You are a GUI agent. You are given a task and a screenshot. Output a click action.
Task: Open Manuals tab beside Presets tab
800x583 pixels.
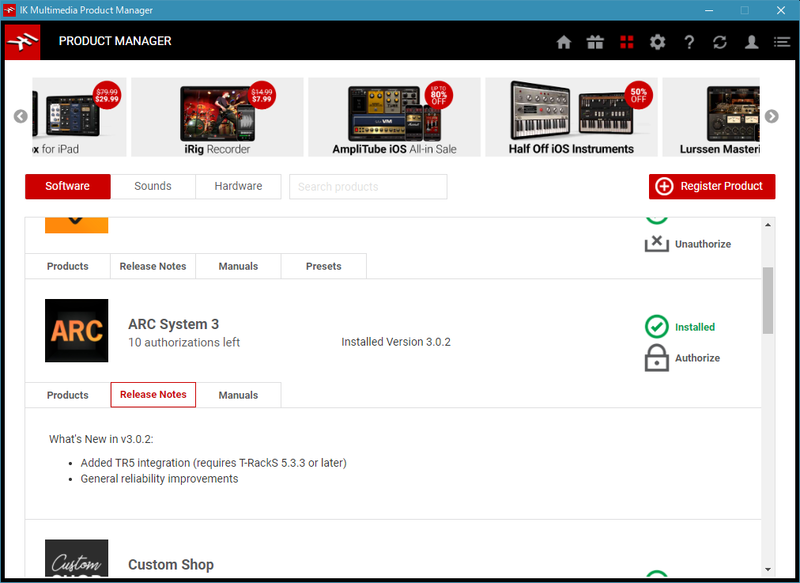[x=238, y=266]
